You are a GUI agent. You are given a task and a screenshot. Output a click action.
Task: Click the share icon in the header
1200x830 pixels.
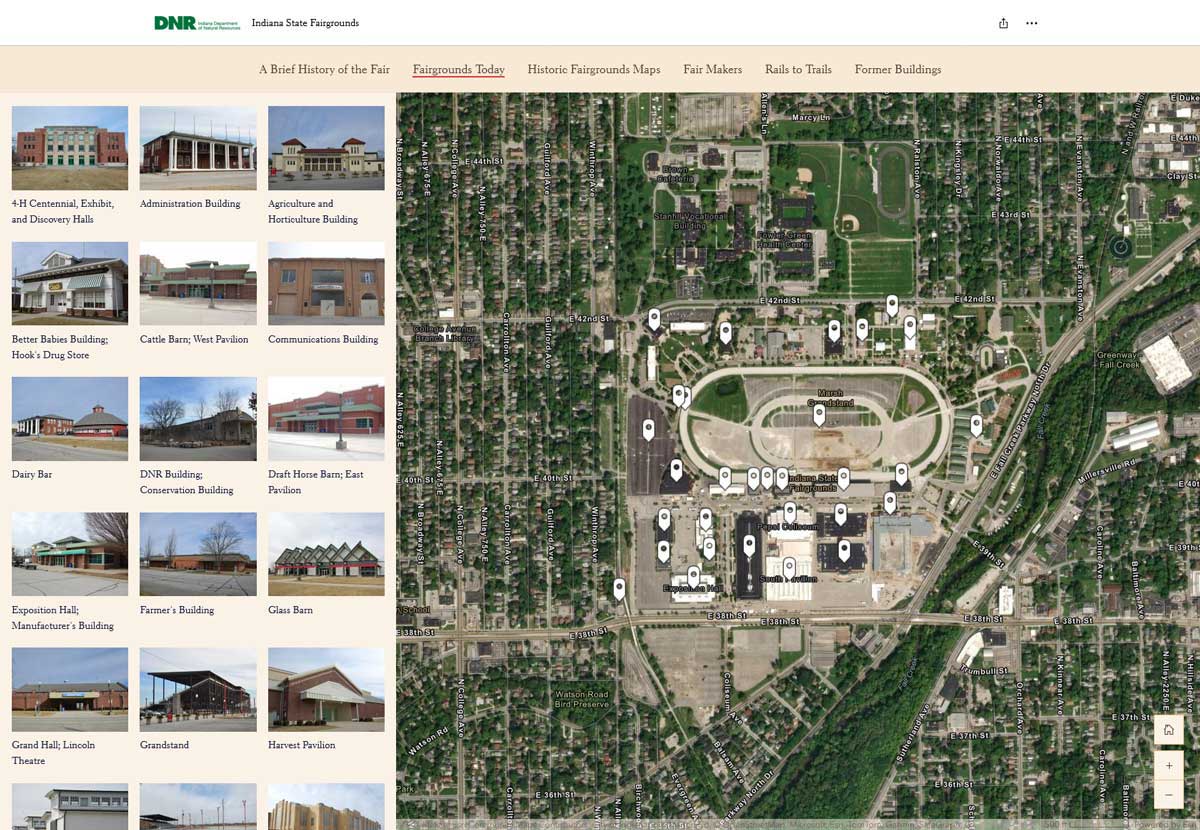point(1003,22)
